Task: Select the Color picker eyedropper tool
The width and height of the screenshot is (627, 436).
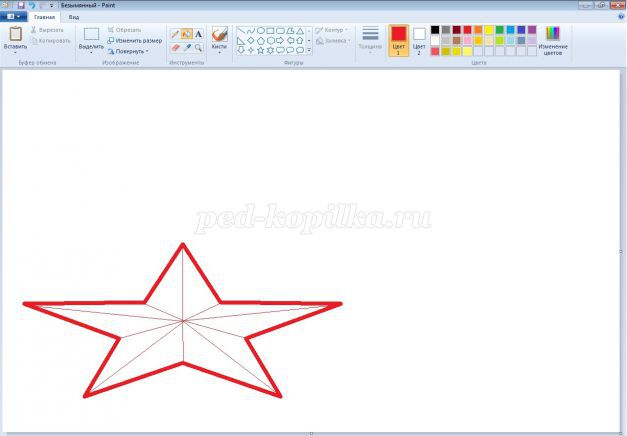Action: (x=187, y=48)
